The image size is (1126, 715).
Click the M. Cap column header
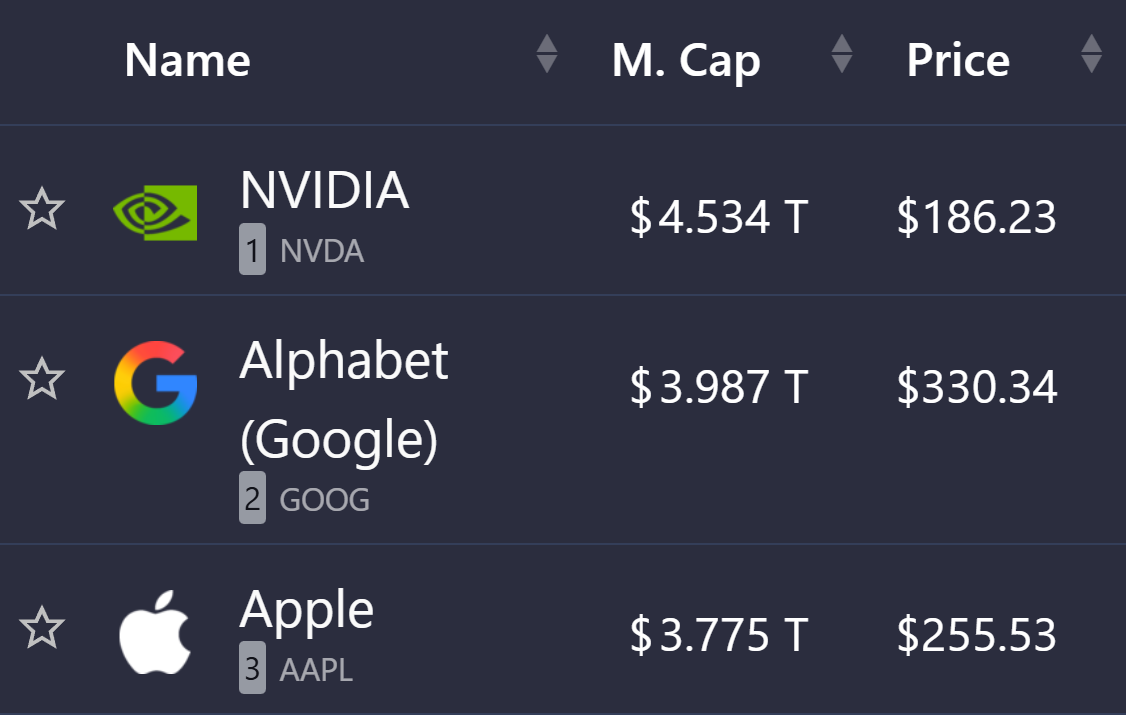click(686, 61)
